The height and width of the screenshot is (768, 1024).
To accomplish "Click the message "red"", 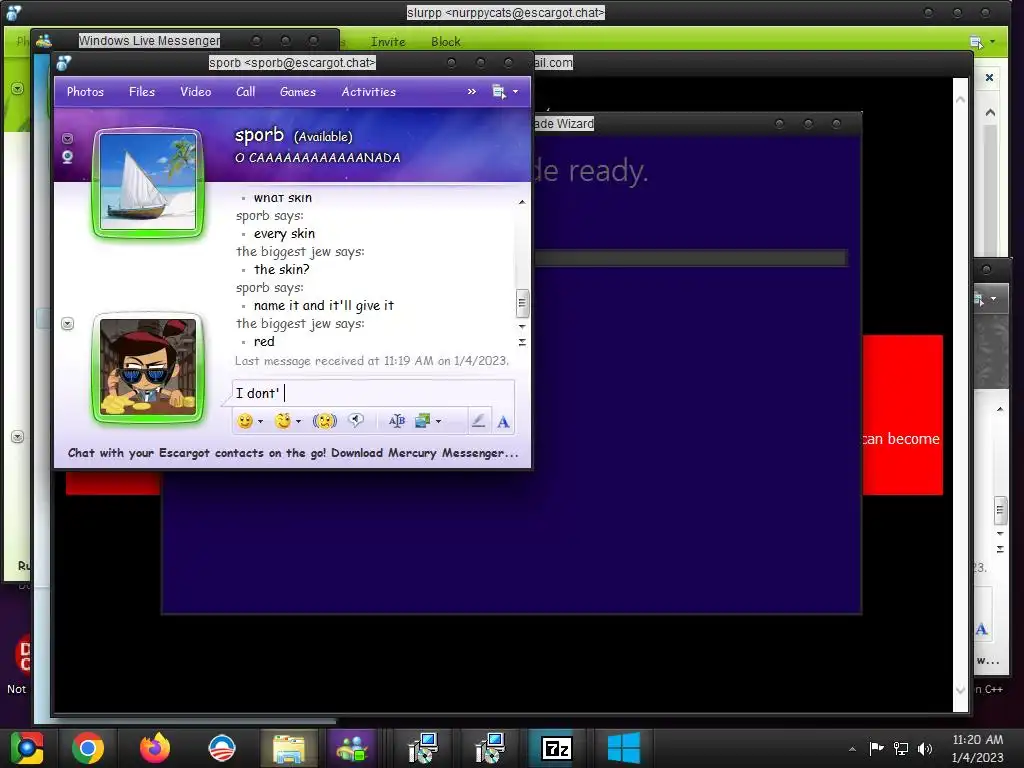I will pyautogui.click(x=264, y=342).
